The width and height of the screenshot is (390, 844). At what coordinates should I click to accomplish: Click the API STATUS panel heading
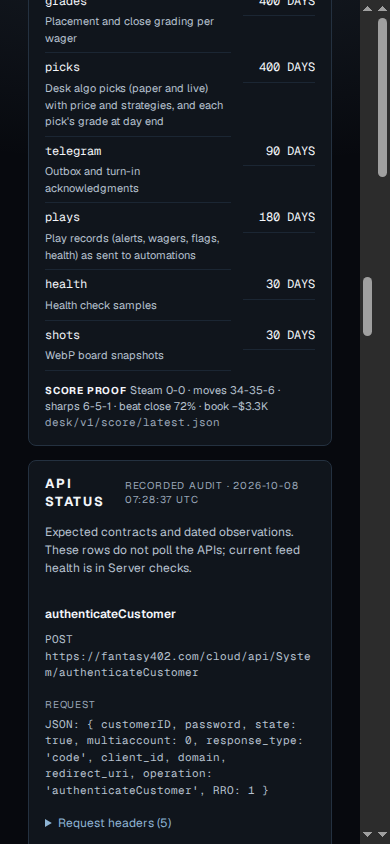pyautogui.click(x=74, y=493)
